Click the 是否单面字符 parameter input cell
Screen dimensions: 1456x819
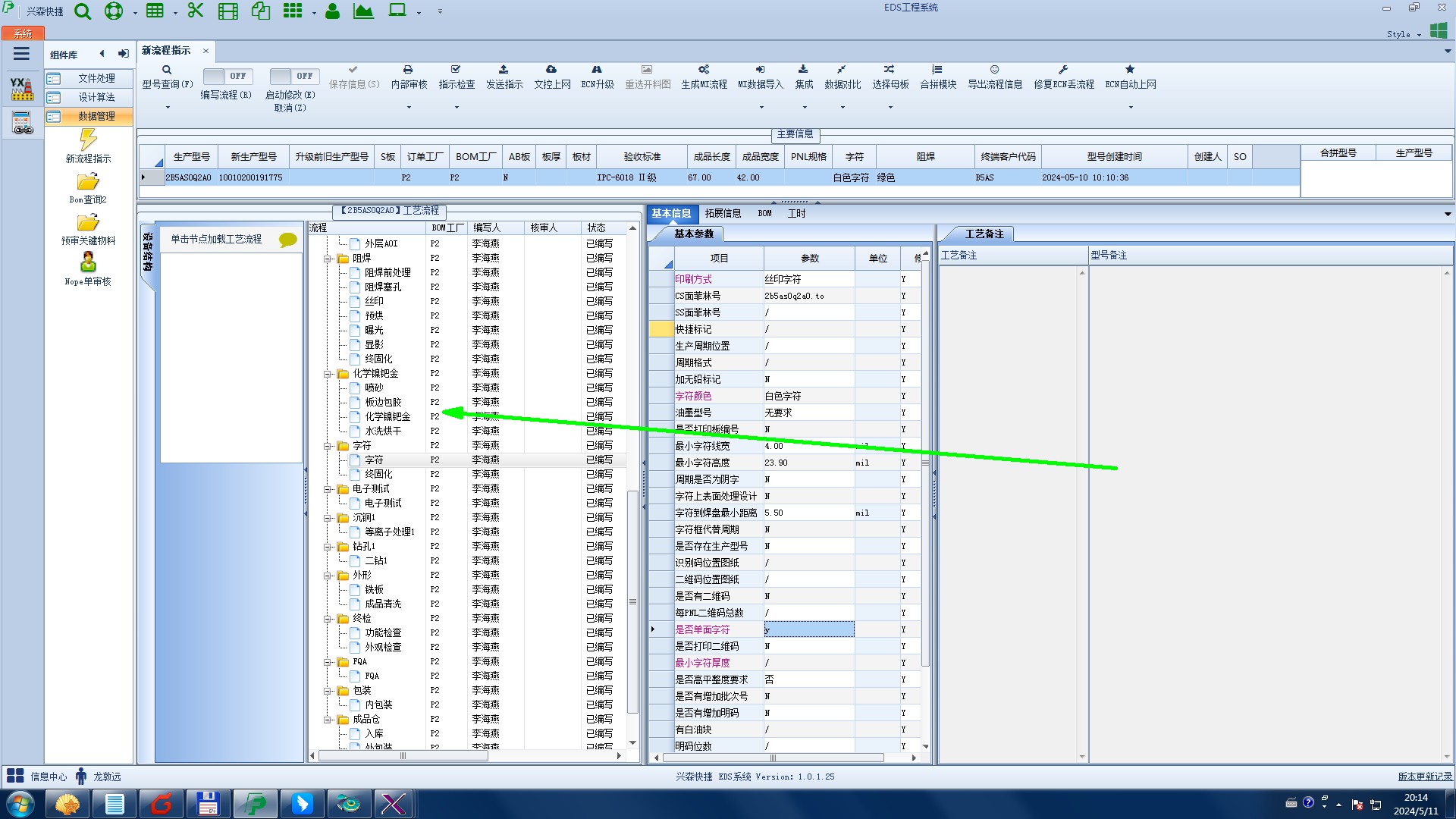(x=808, y=629)
